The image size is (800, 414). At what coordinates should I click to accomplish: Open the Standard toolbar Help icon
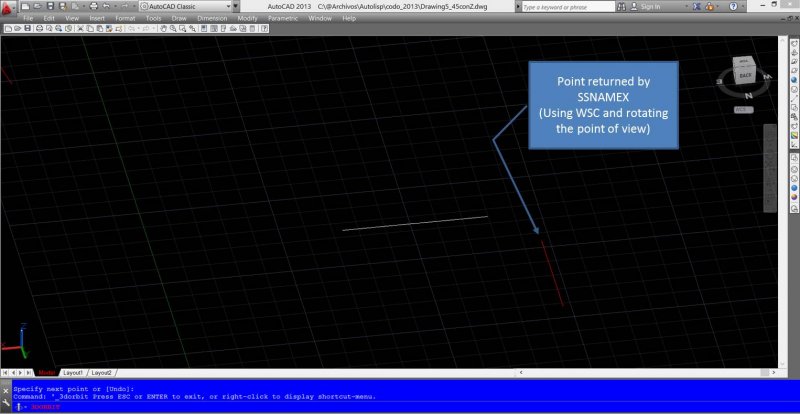tap(264, 29)
